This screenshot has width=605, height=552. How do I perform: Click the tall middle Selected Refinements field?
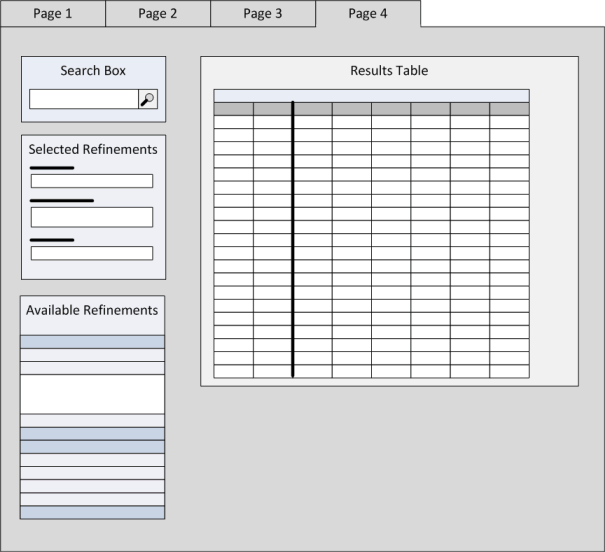tap(92, 217)
